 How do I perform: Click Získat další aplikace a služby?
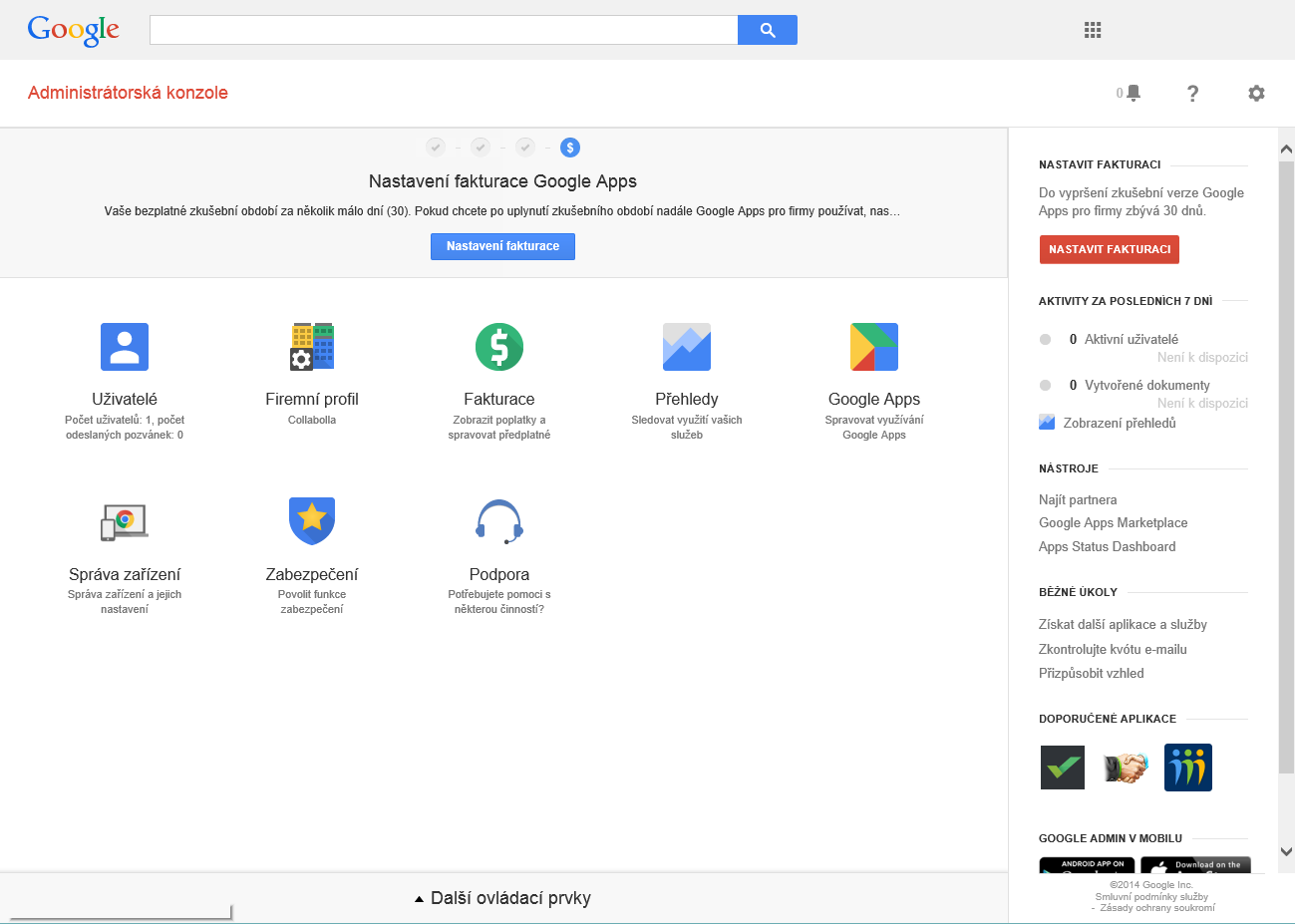(1123, 624)
